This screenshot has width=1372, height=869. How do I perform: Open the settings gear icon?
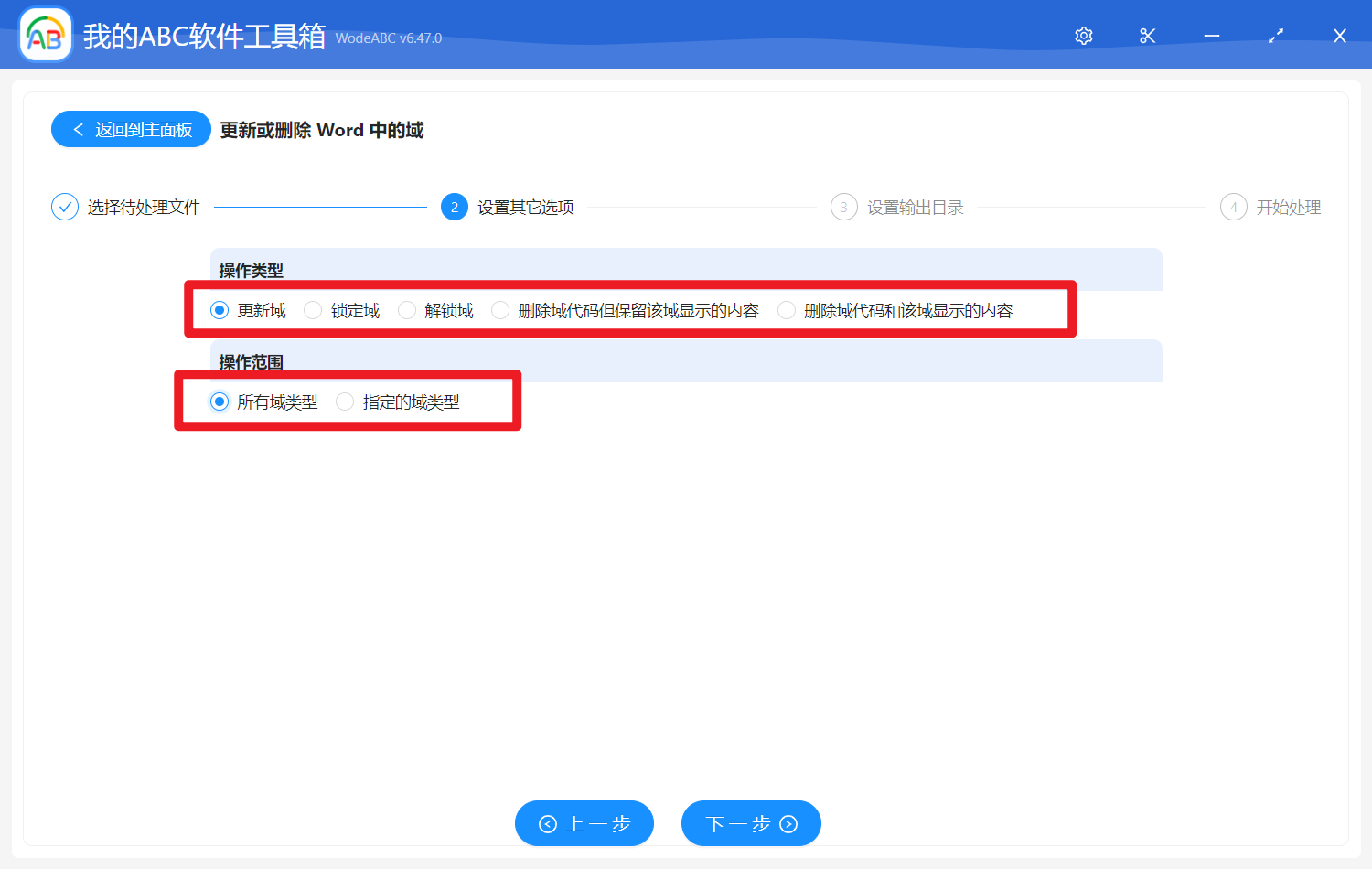(1083, 35)
